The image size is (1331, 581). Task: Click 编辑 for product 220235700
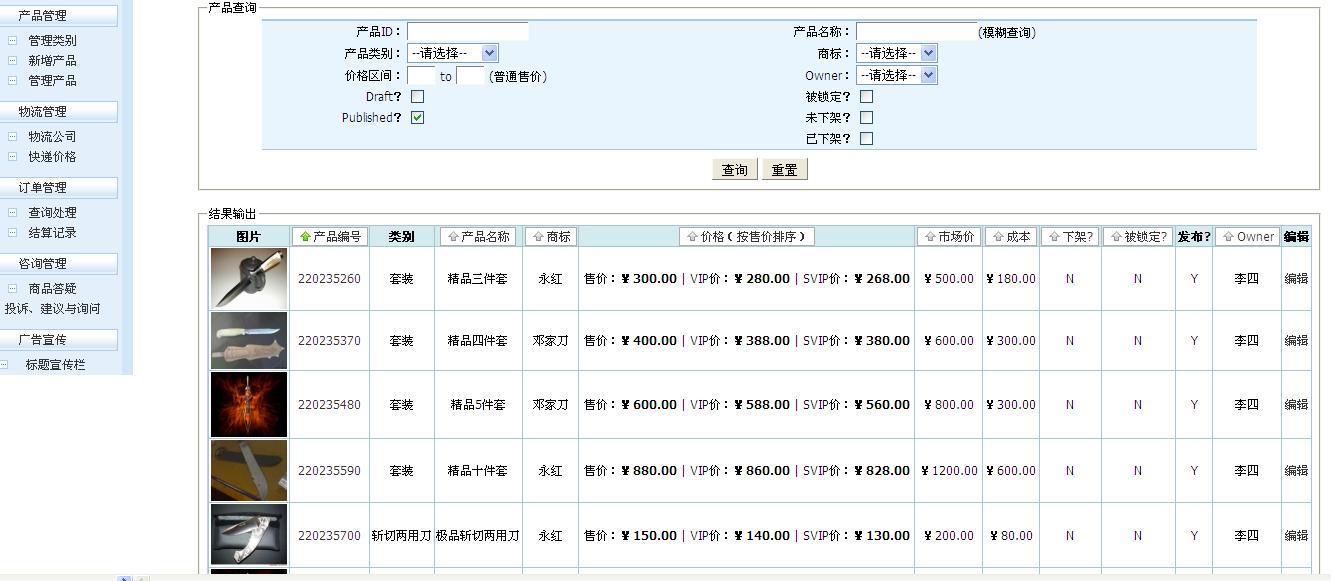(1296, 536)
